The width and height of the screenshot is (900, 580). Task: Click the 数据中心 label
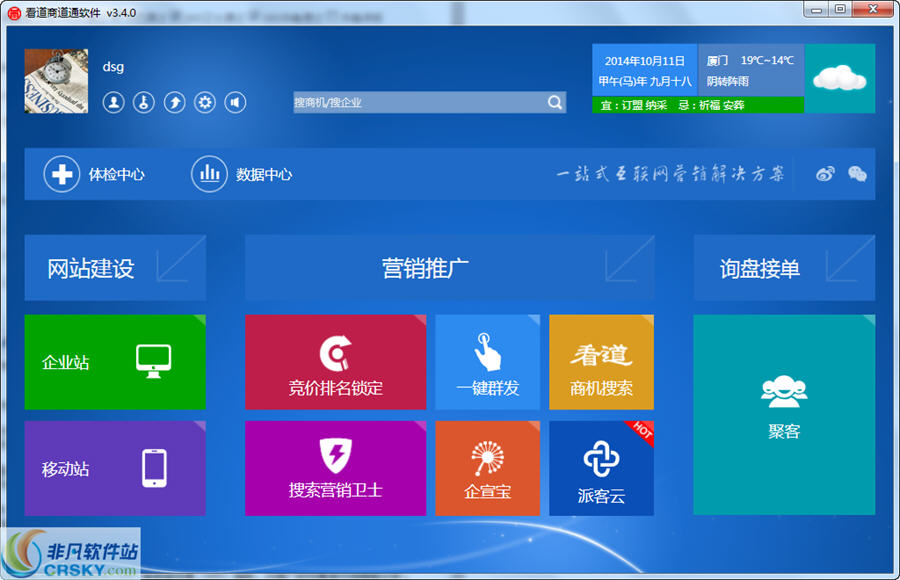[x=264, y=175]
